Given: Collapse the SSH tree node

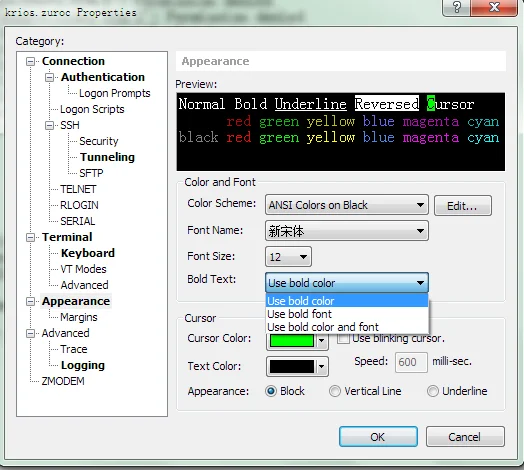Looking at the screenshot, I should 49,126.
